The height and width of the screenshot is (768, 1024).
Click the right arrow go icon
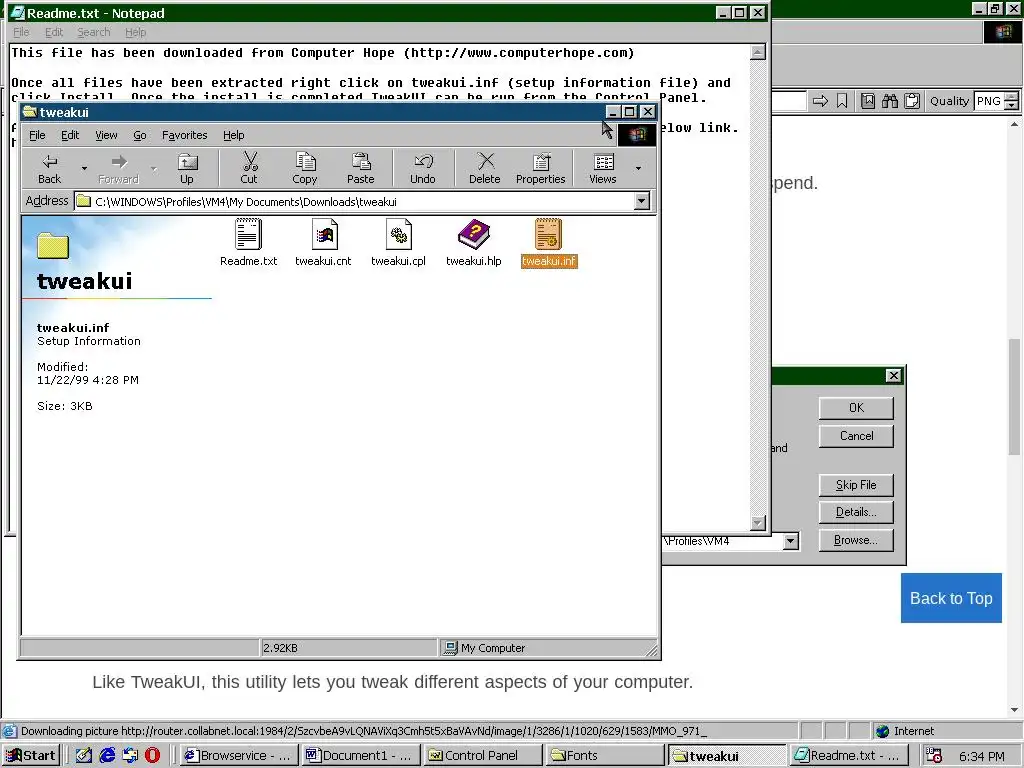[820, 101]
